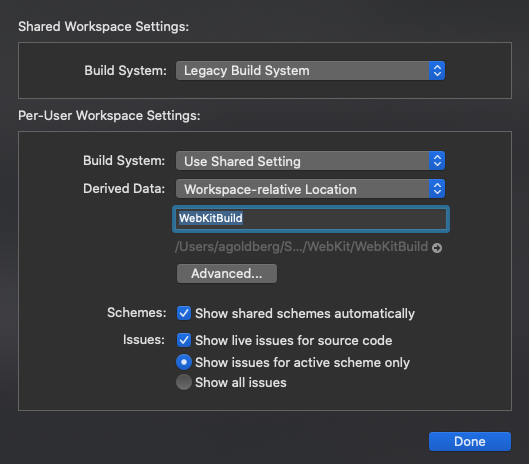Open the Advanced... settings
The height and width of the screenshot is (464, 529).
227,273
